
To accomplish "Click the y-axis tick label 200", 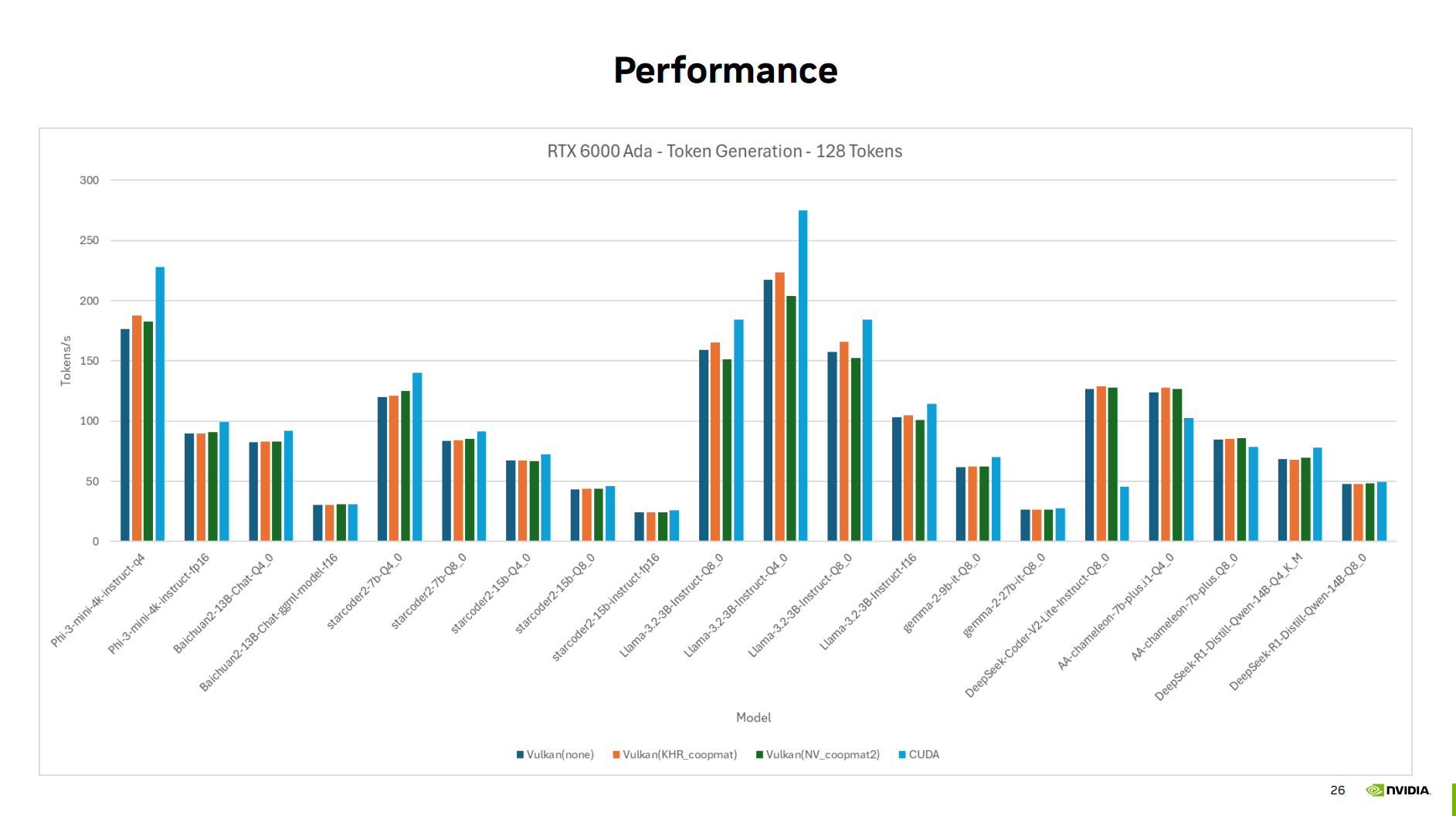I will (x=90, y=301).
